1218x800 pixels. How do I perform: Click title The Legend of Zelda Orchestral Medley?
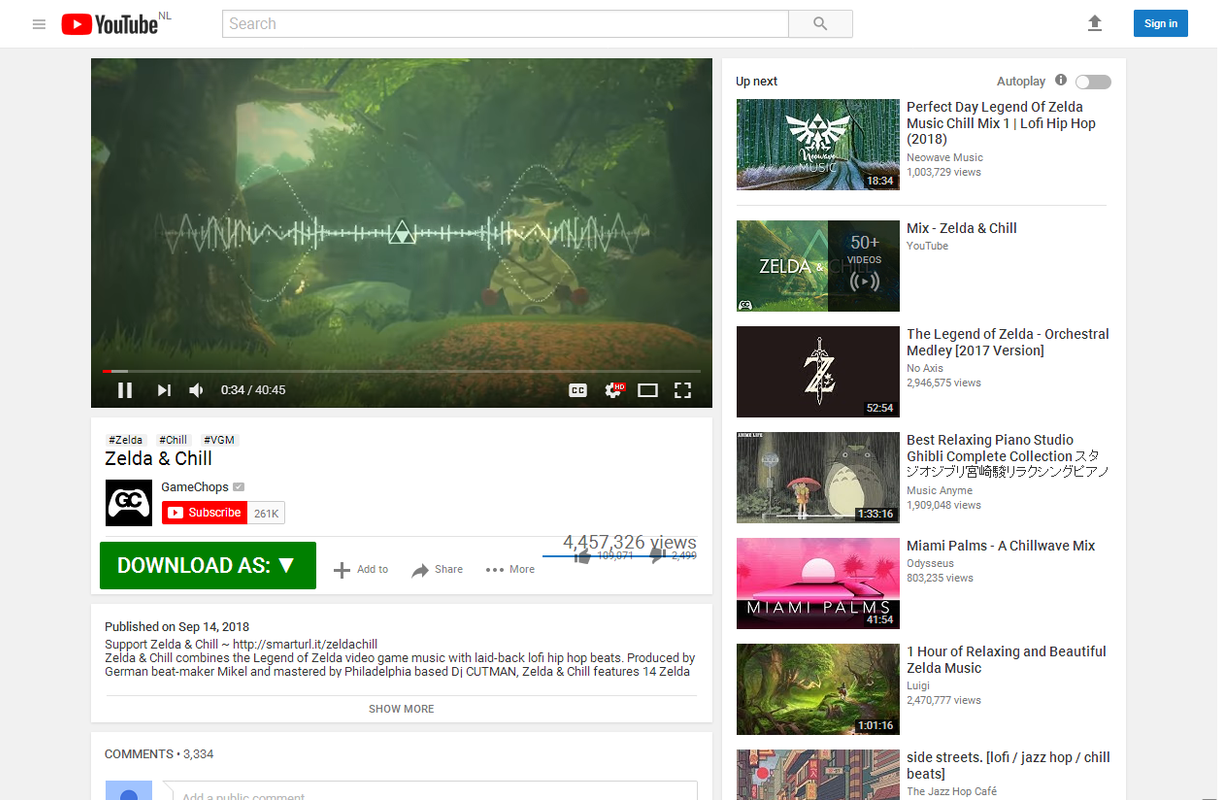click(x=1008, y=342)
